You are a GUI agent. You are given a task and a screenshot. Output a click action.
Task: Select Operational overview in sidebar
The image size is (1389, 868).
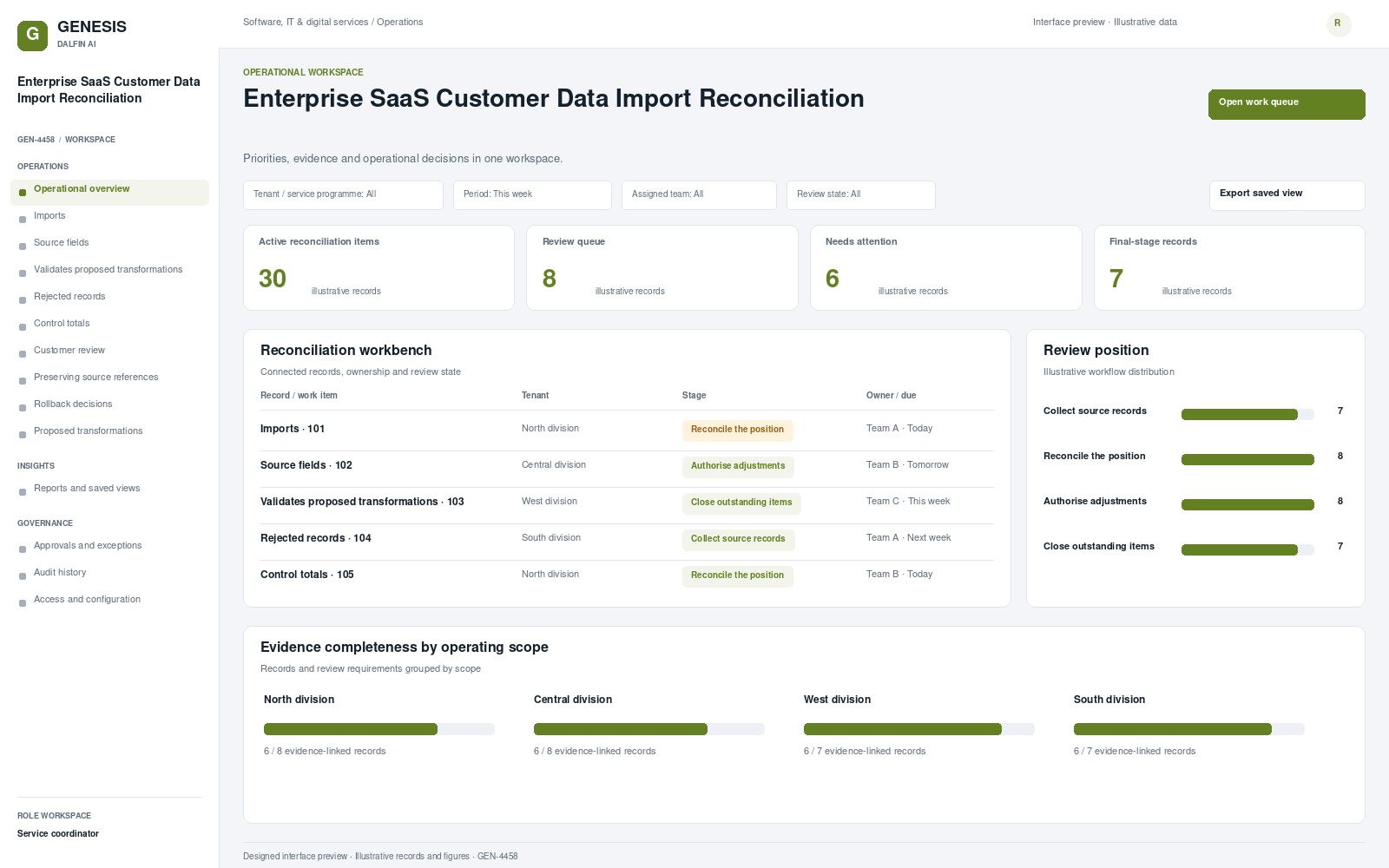point(109,193)
